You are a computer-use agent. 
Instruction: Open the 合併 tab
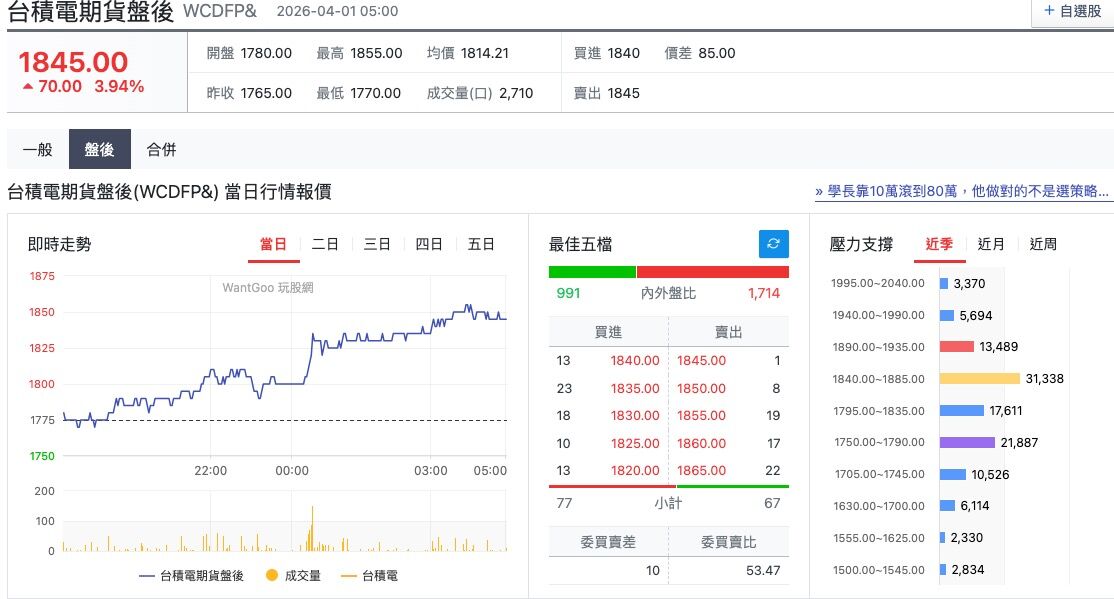[161, 149]
